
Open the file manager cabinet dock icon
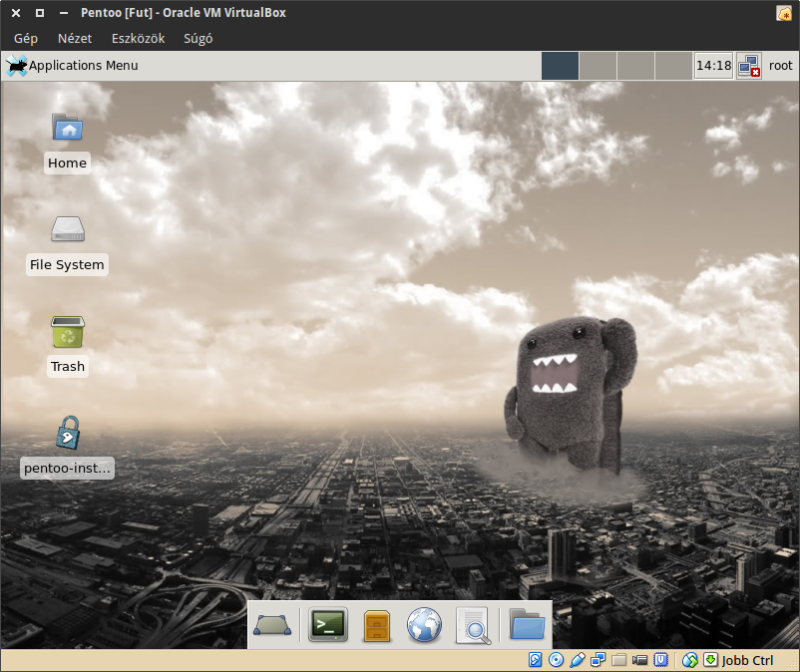pos(377,626)
